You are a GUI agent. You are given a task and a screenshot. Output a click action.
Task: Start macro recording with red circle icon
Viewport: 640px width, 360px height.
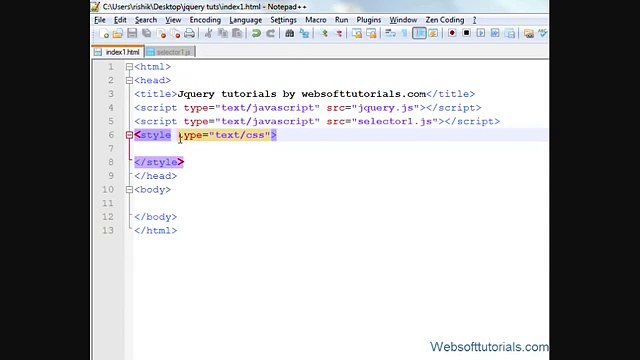(452, 33)
